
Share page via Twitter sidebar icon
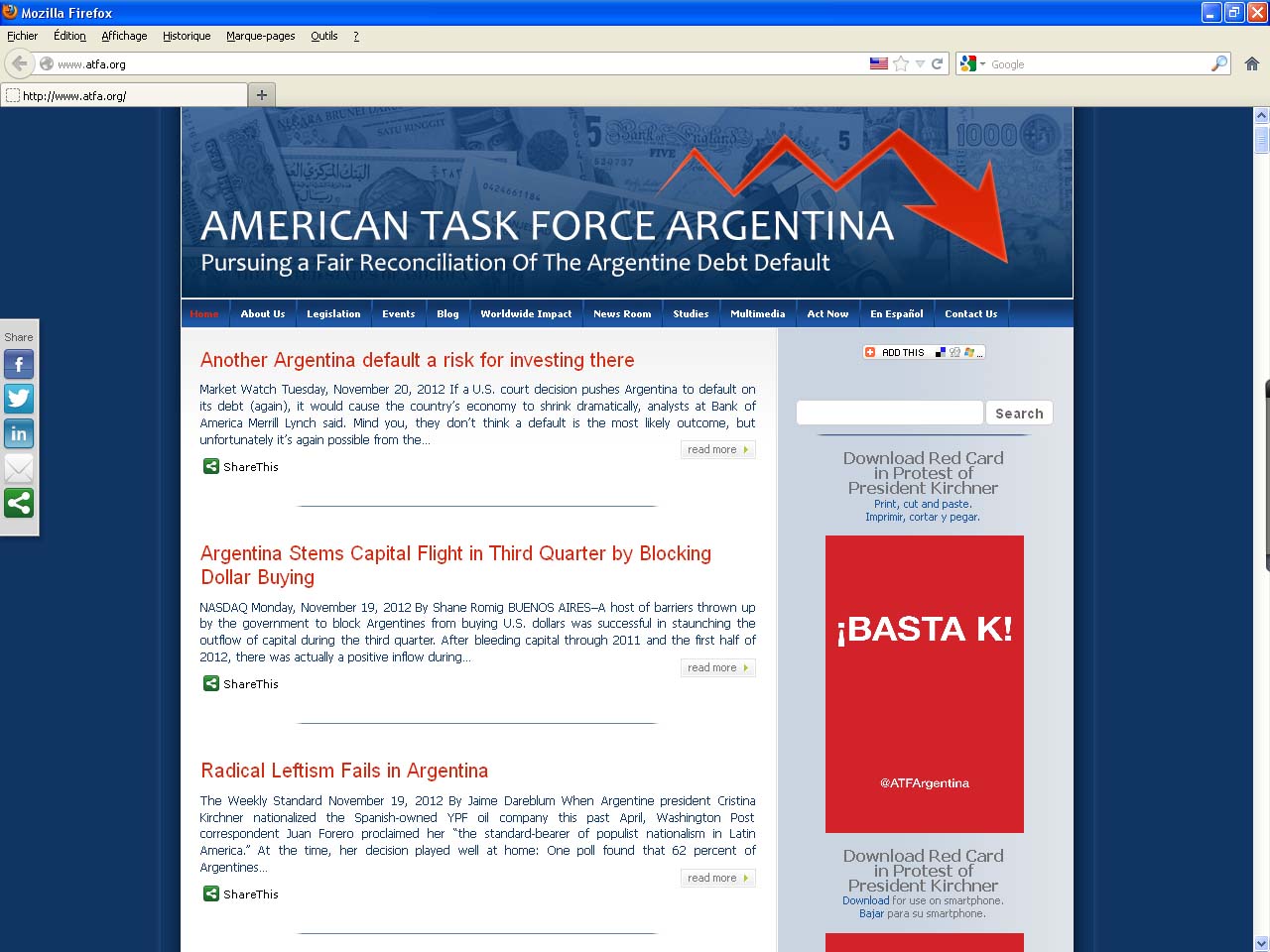tap(19, 399)
